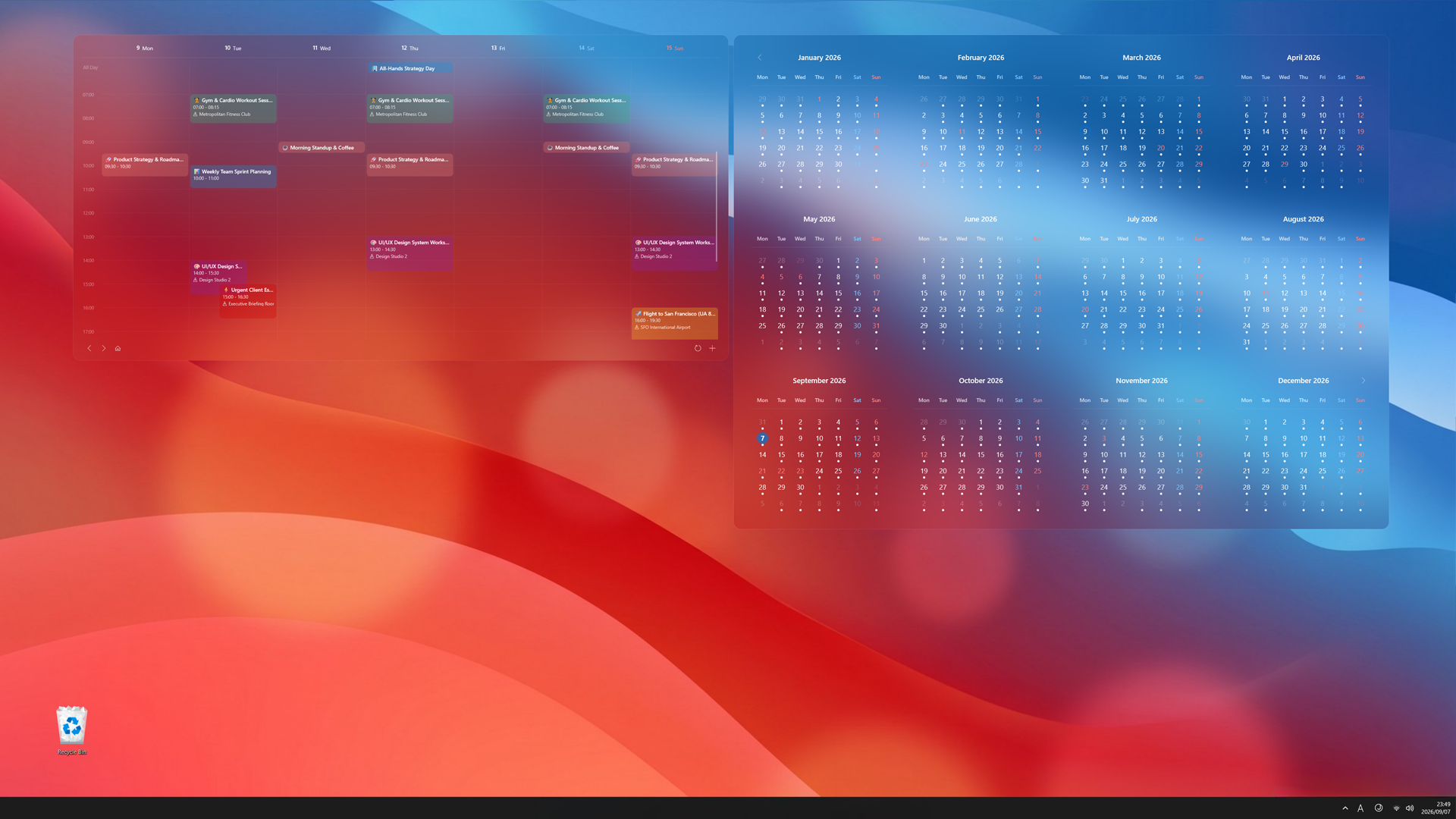Viewport: 1456px width, 819px height.
Task: Go to previous week in week view
Action: coord(89,348)
